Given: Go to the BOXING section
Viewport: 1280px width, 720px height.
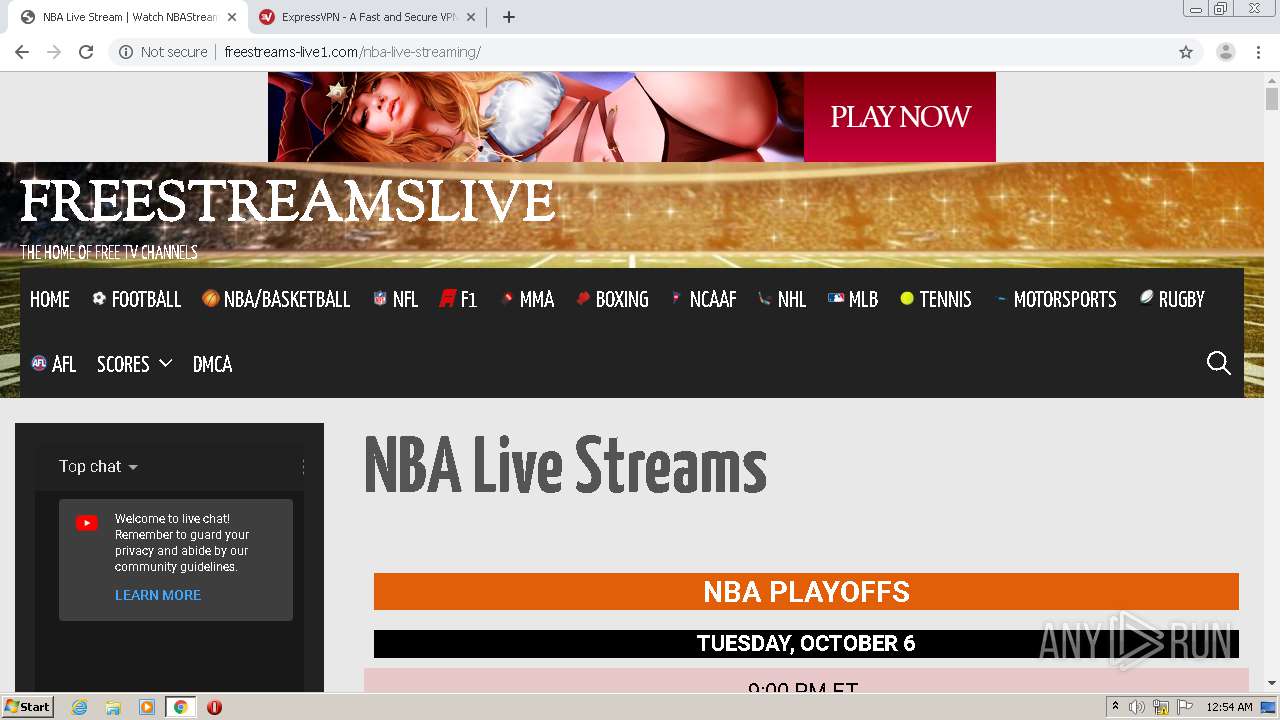Looking at the screenshot, I should [x=612, y=299].
